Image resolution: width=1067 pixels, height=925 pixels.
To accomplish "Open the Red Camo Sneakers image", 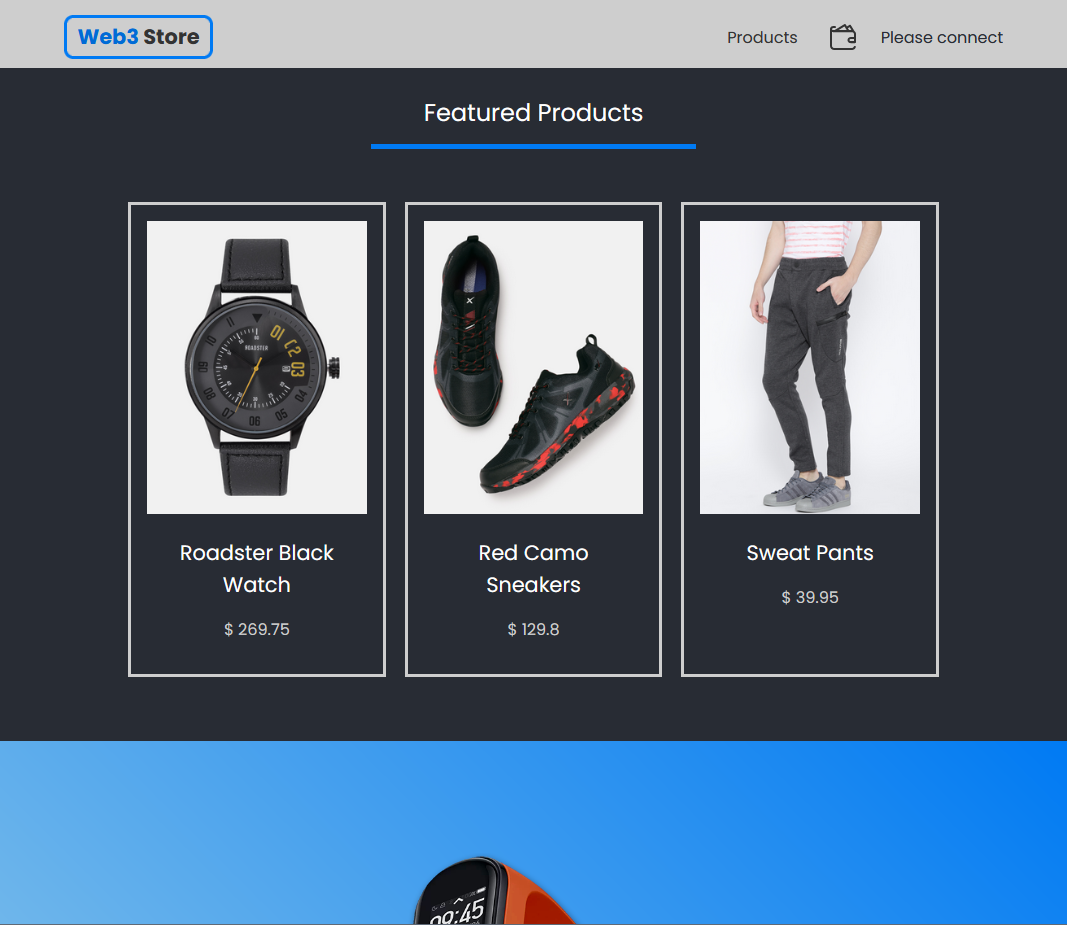I will coord(534,368).
